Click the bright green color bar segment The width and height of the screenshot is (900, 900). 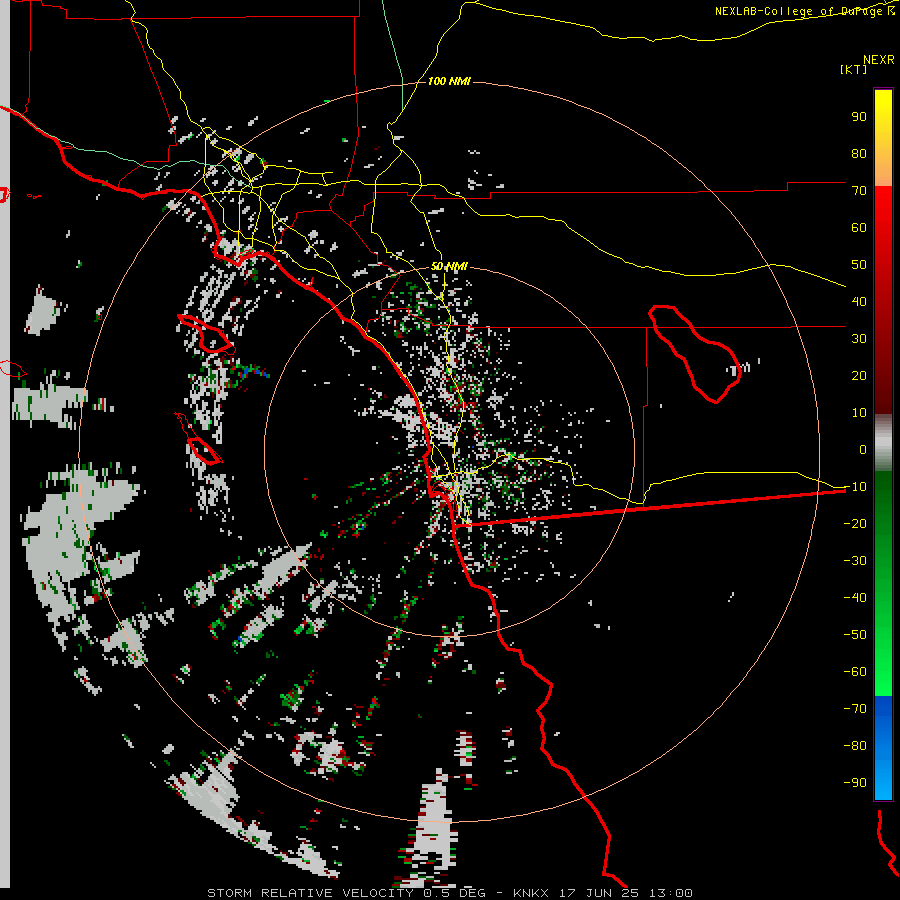[x=883, y=643]
